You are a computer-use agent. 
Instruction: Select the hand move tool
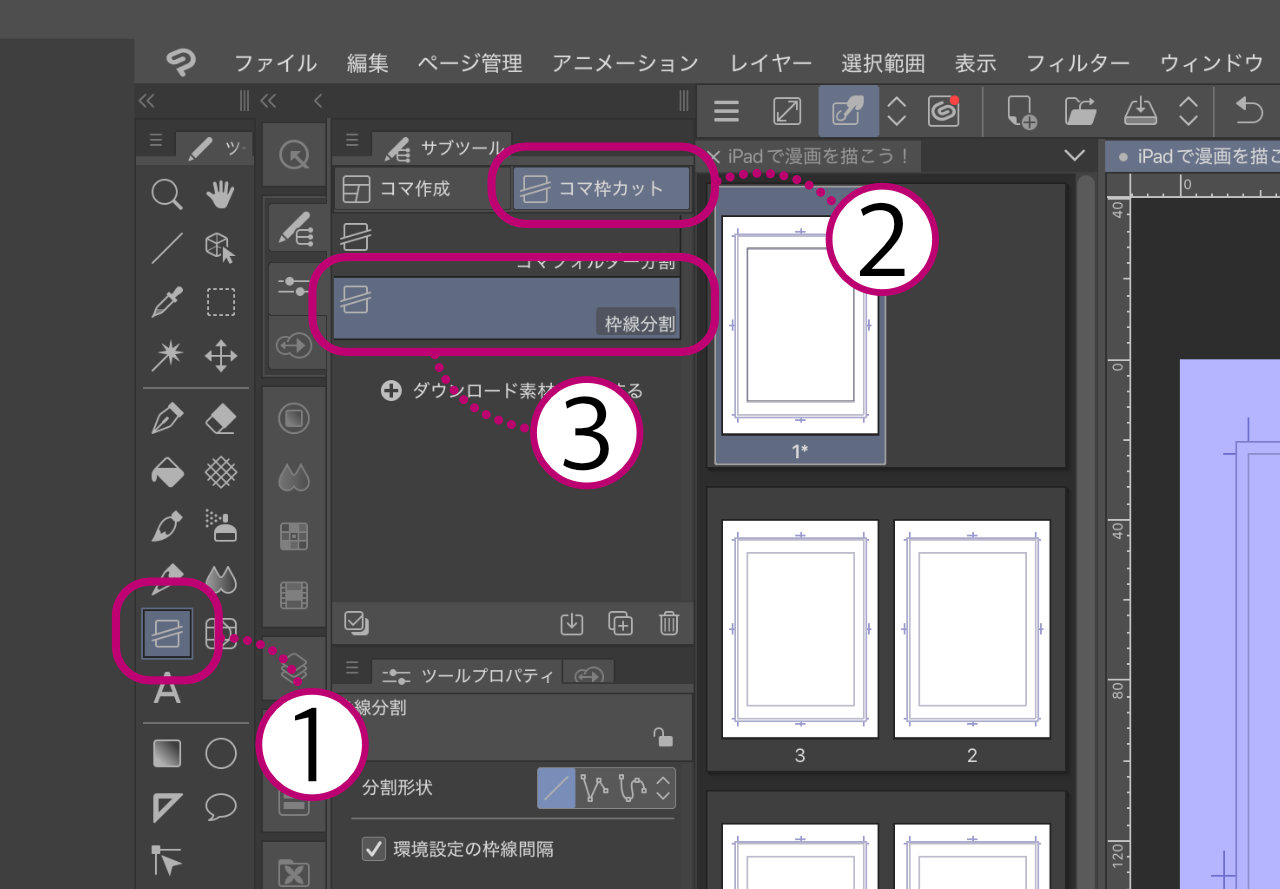click(x=220, y=193)
